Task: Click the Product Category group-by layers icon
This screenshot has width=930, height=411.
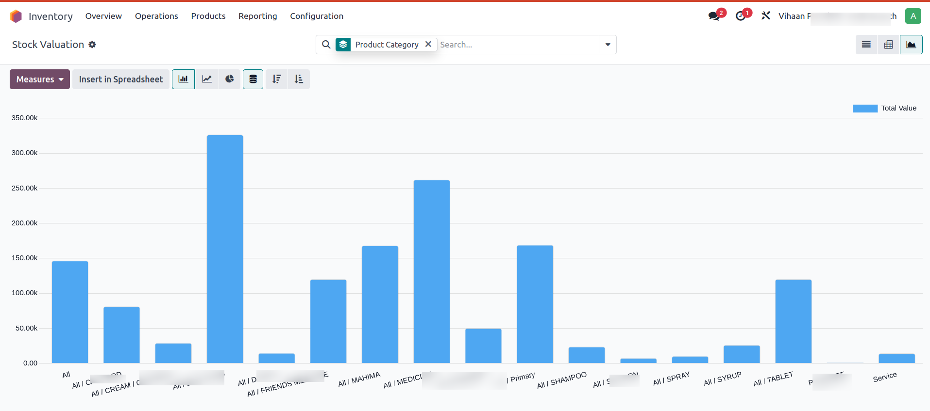Action: pyautogui.click(x=343, y=44)
